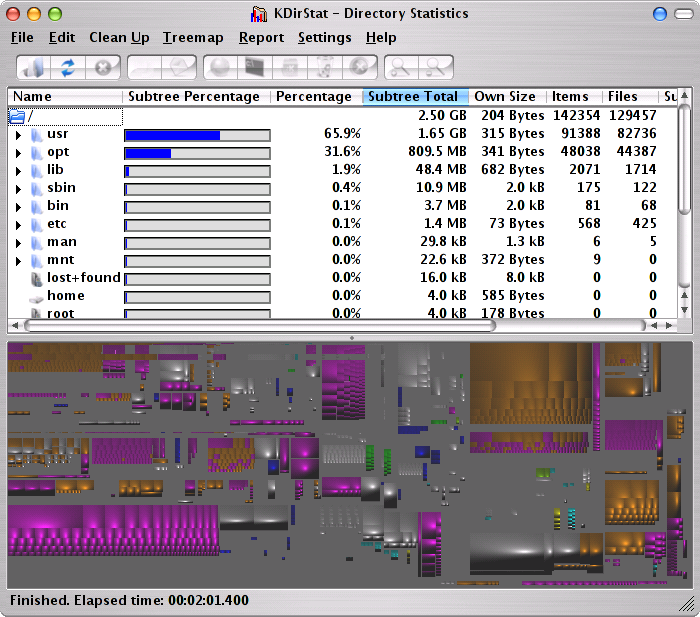The image size is (700, 617).
Task: Click the first magnifier icon in the toolbar
Action: pos(400,68)
